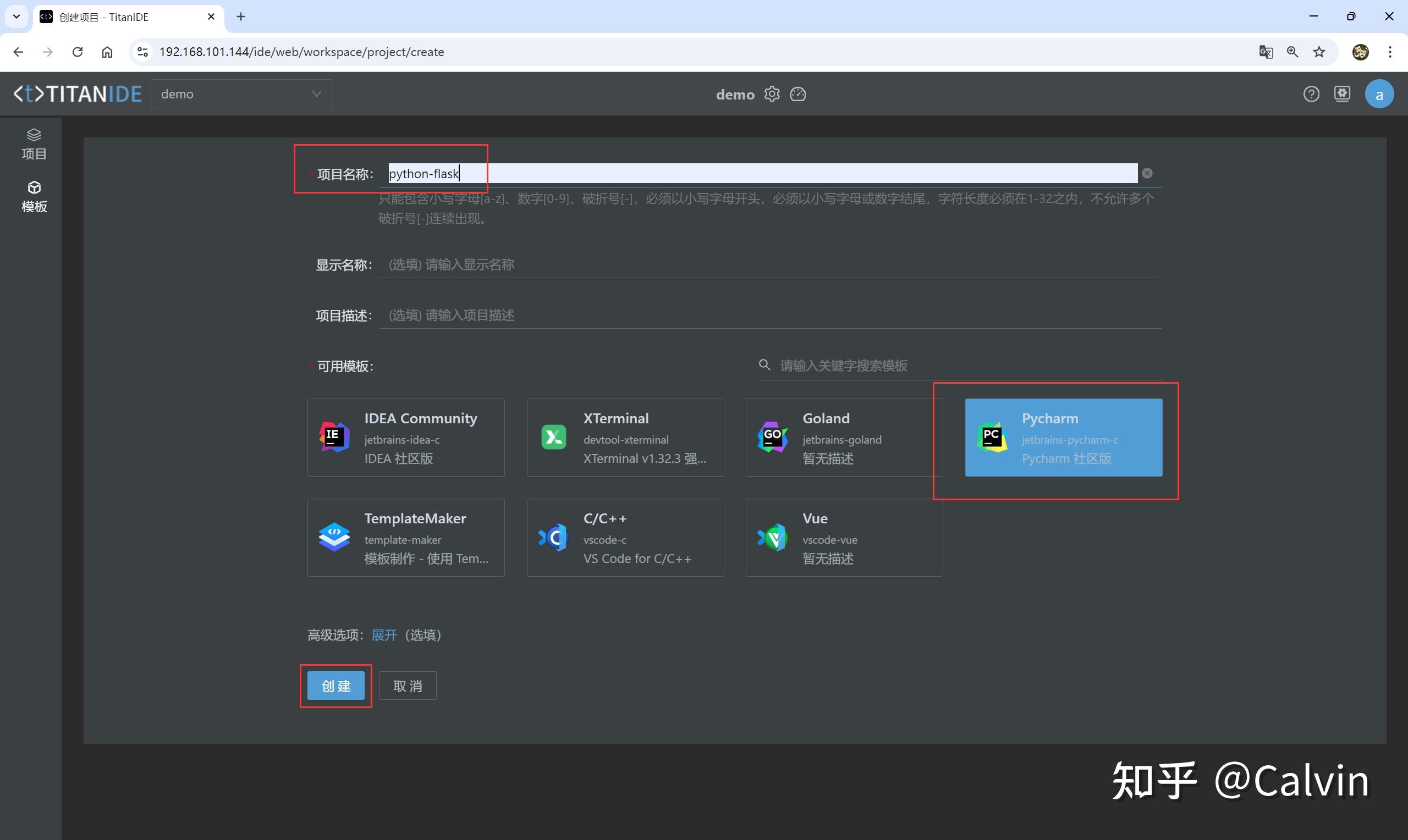Click the 创建 button
Viewport: 1408px width, 840px height.
(335, 686)
